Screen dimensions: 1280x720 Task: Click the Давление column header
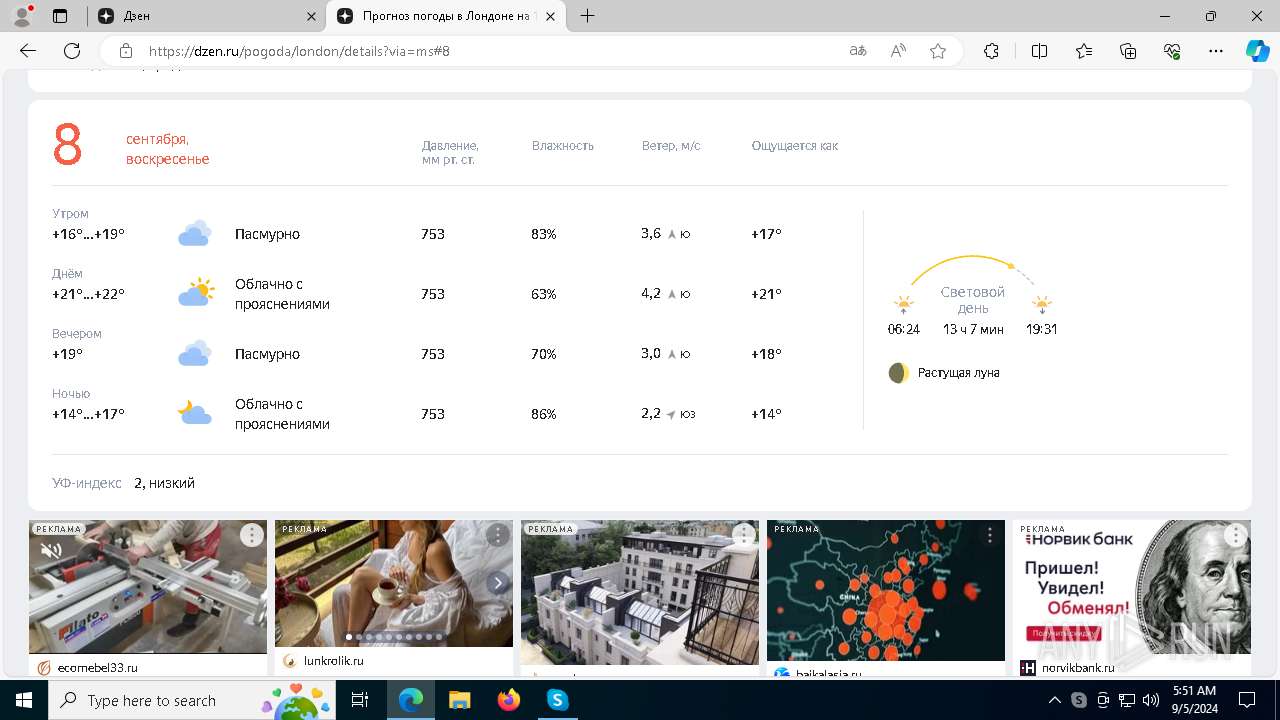pos(450,152)
